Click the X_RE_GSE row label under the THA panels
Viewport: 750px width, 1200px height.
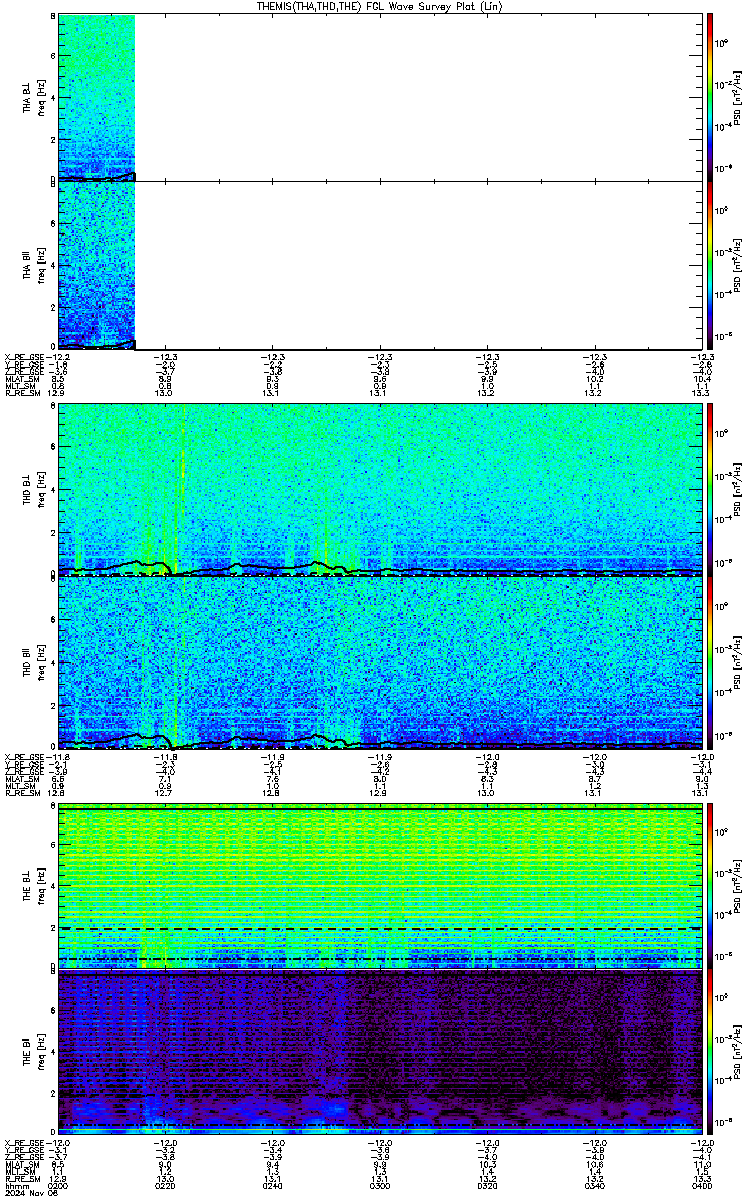tap(25, 357)
